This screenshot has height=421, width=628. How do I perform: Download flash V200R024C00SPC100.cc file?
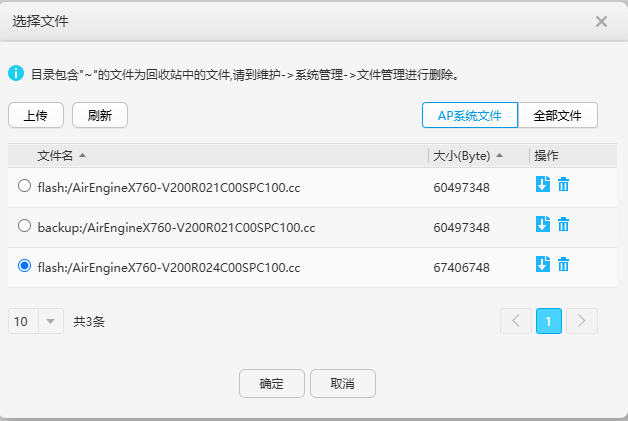pyautogui.click(x=542, y=264)
